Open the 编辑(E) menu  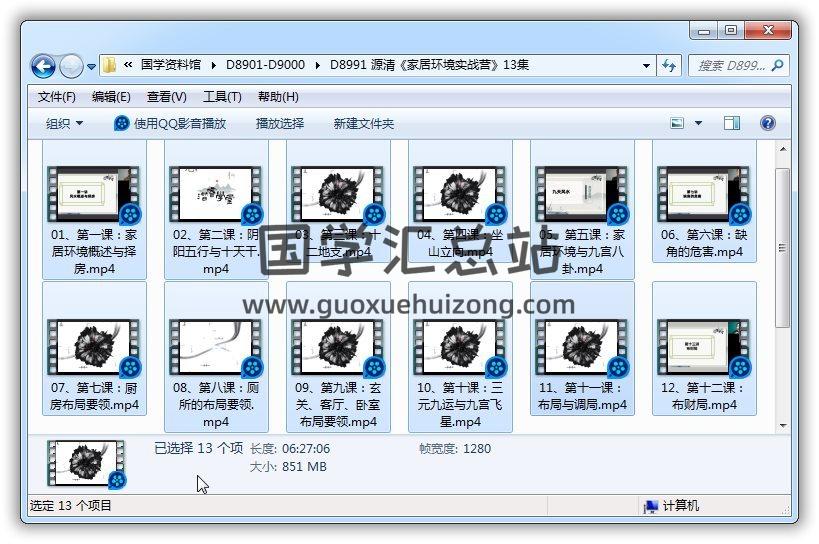(111, 97)
